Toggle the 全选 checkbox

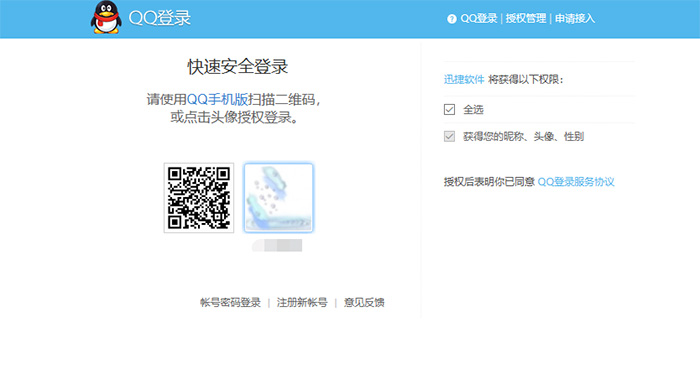click(450, 109)
